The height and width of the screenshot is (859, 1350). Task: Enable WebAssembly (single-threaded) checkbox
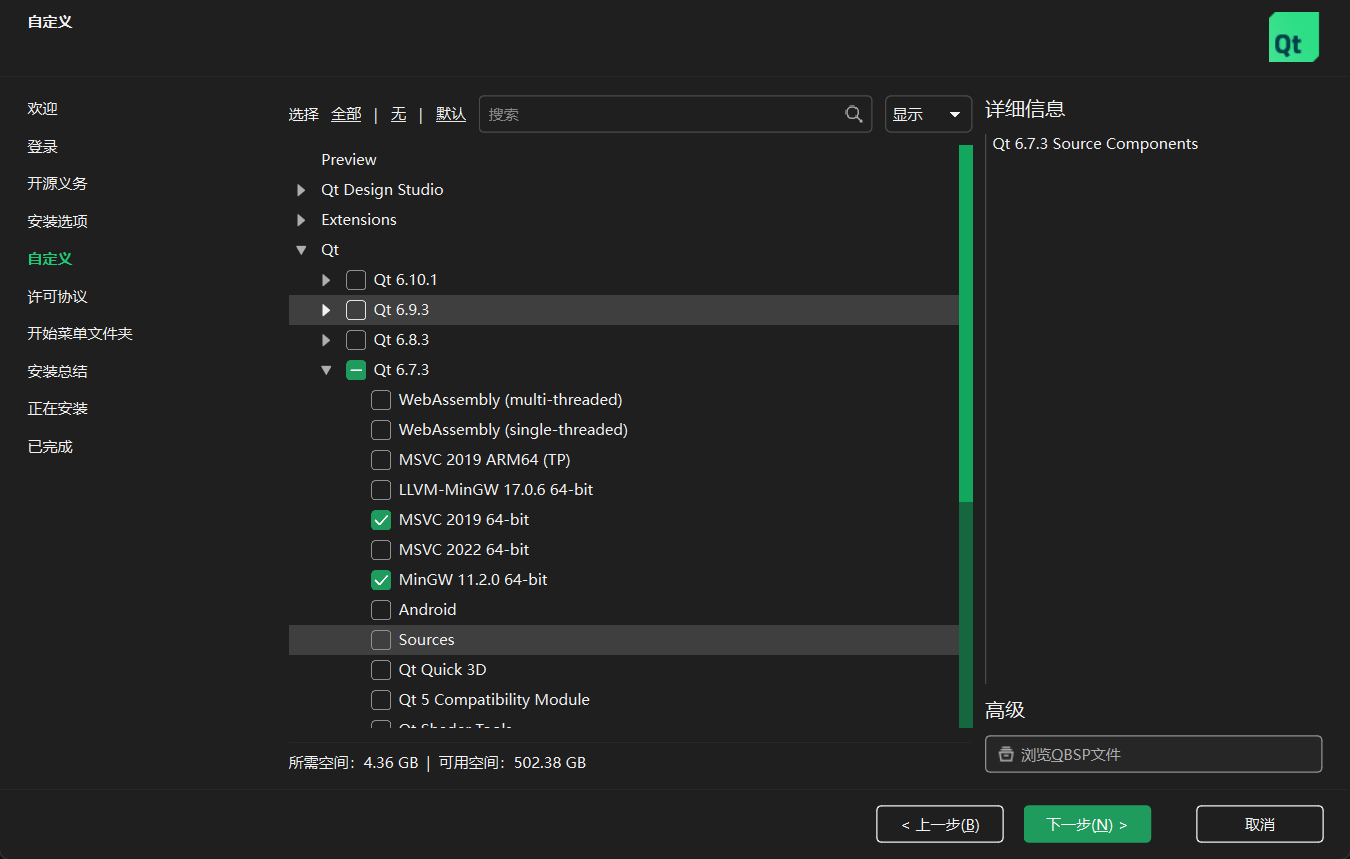click(x=381, y=430)
